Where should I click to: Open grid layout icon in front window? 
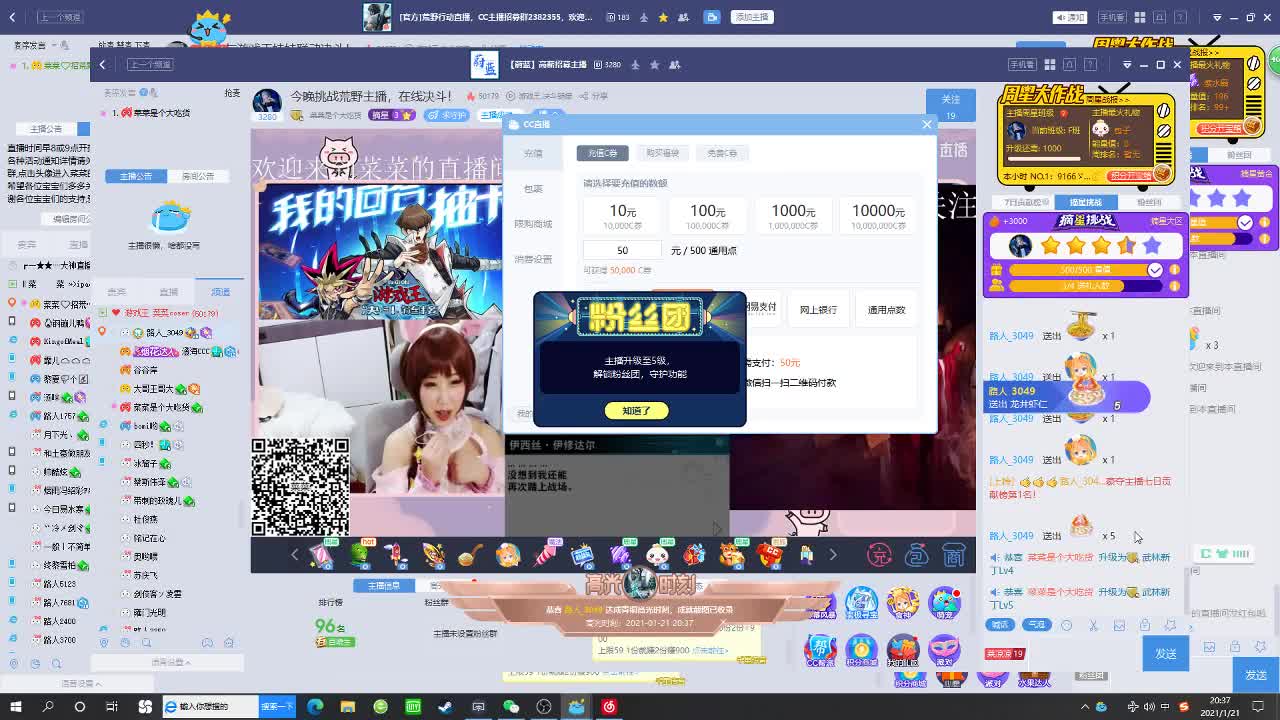click(1049, 64)
